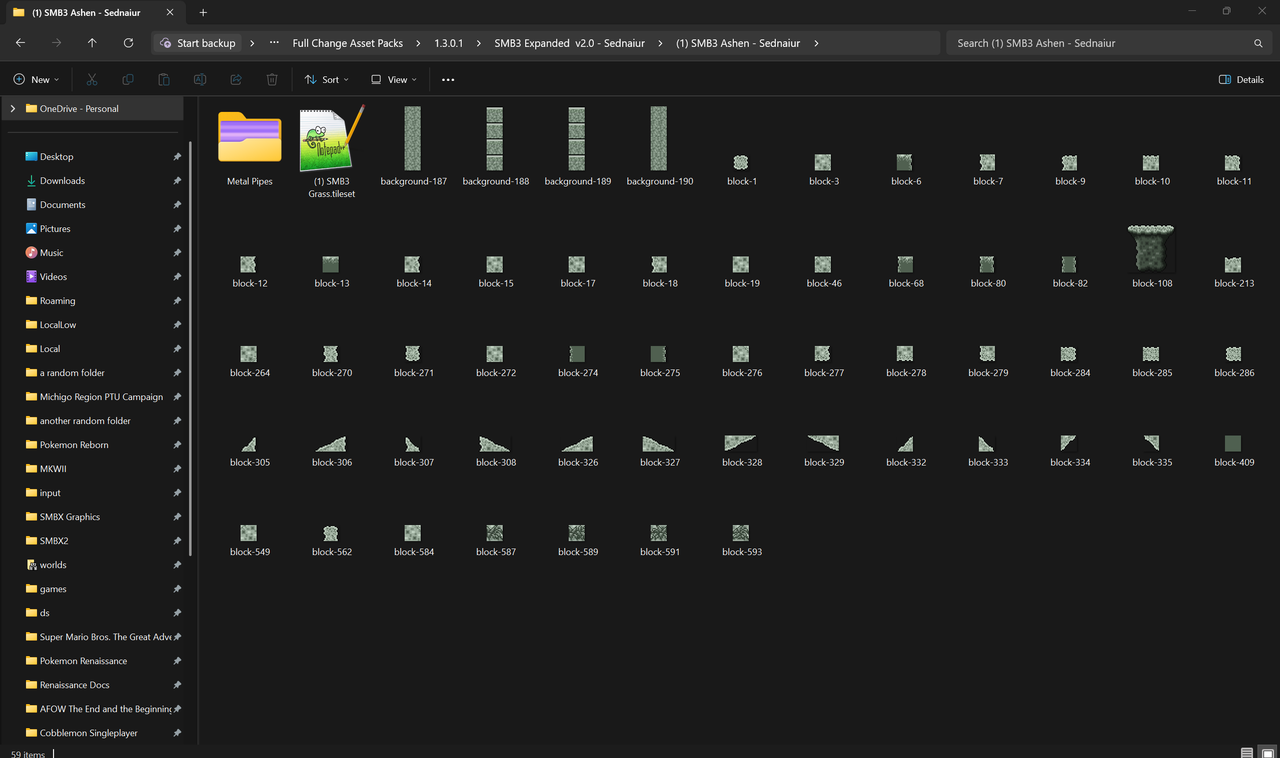This screenshot has width=1280, height=758.
Task: Click the search magnifier icon
Action: [1258, 43]
